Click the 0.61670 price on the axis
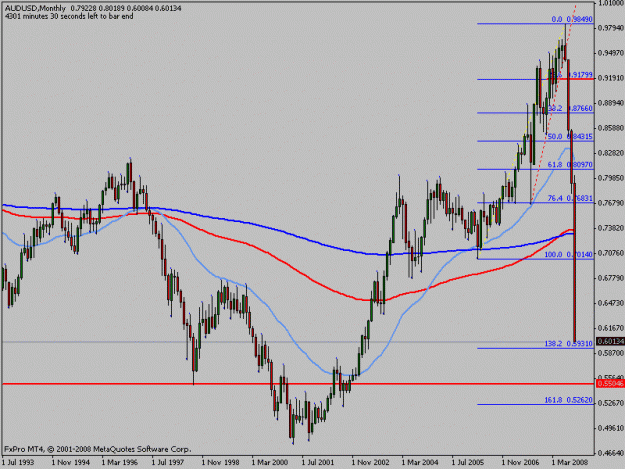 coord(611,328)
